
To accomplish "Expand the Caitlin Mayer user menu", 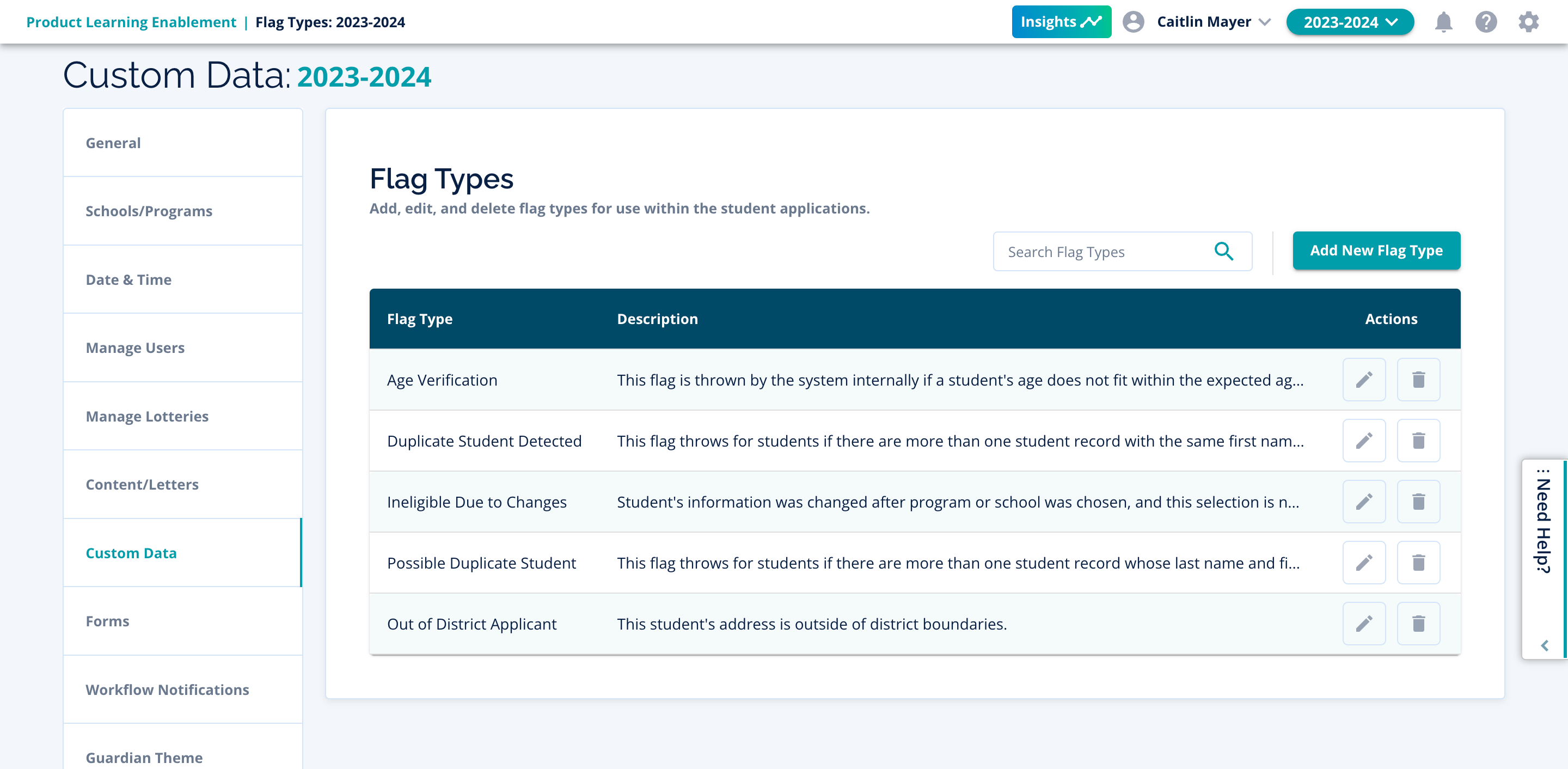I will click(1203, 22).
